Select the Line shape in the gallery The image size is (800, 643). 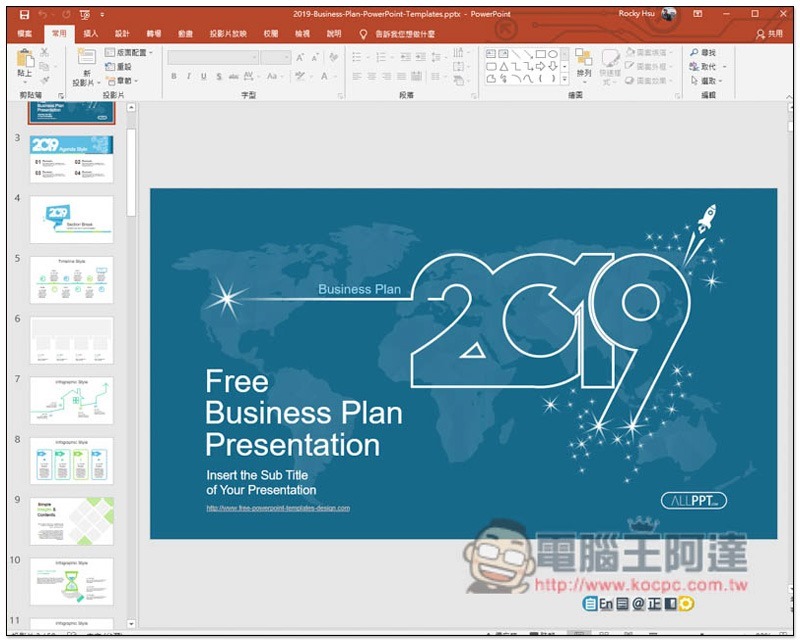pyautogui.click(x=516, y=54)
